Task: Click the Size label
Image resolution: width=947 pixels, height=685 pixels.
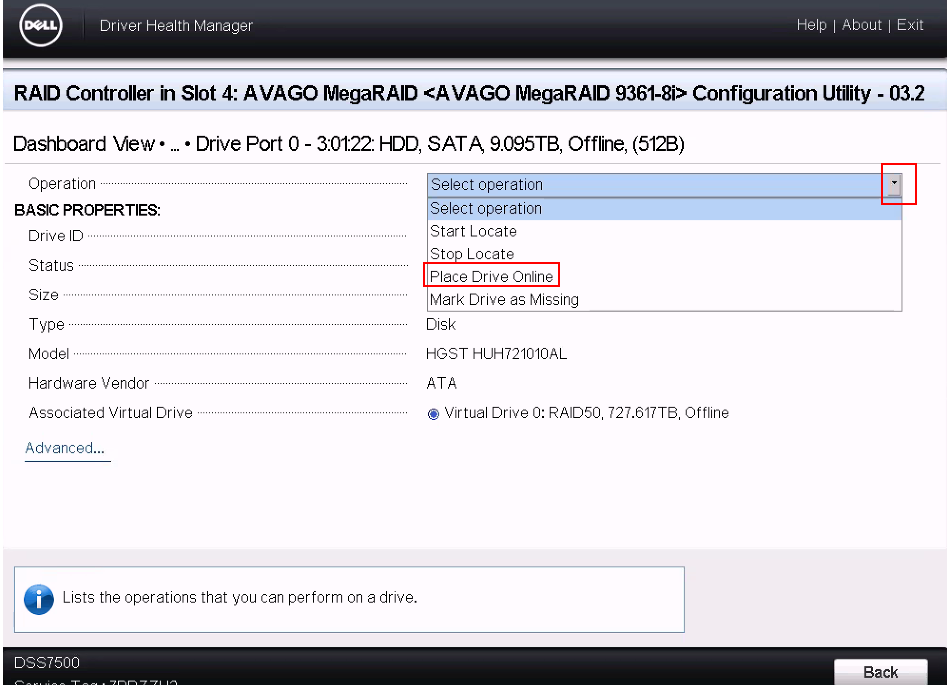Action: [x=43, y=295]
